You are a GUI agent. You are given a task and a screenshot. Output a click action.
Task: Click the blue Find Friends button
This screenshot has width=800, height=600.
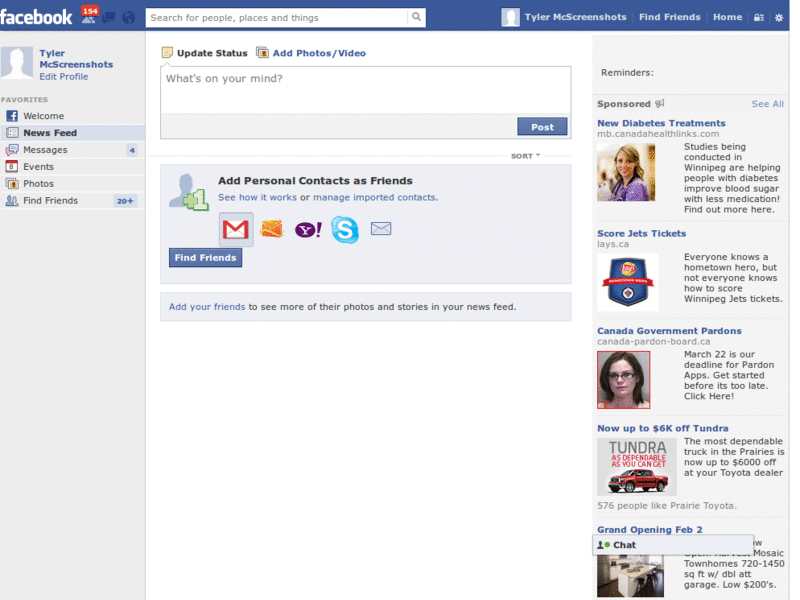click(x=205, y=258)
